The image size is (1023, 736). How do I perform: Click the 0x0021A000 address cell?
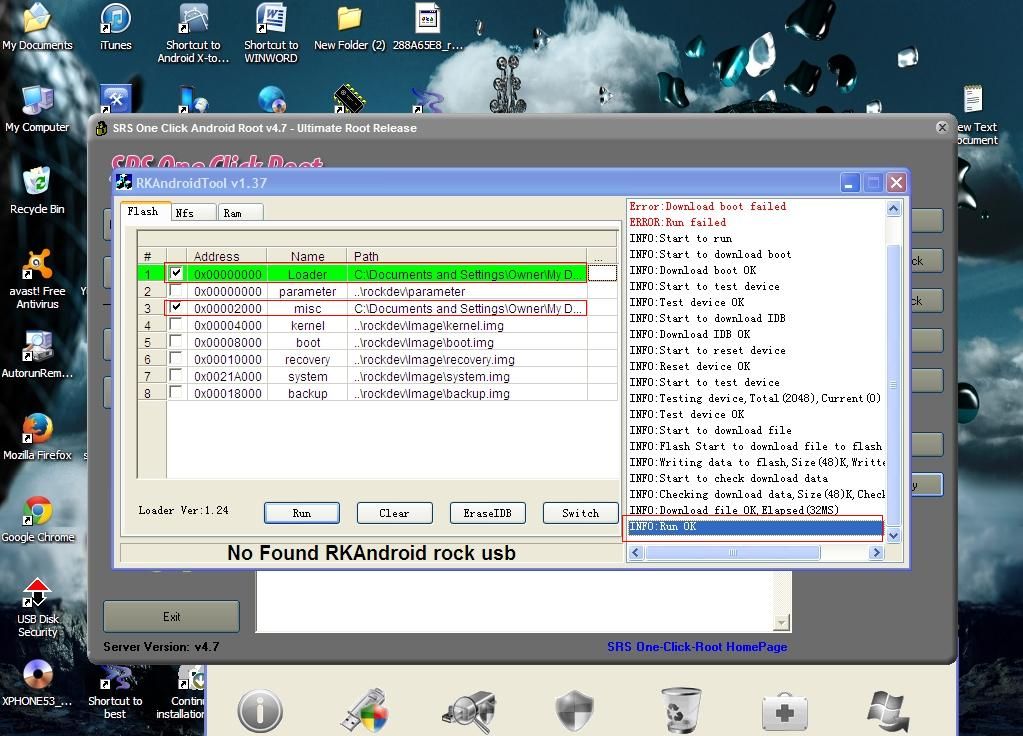click(x=227, y=376)
